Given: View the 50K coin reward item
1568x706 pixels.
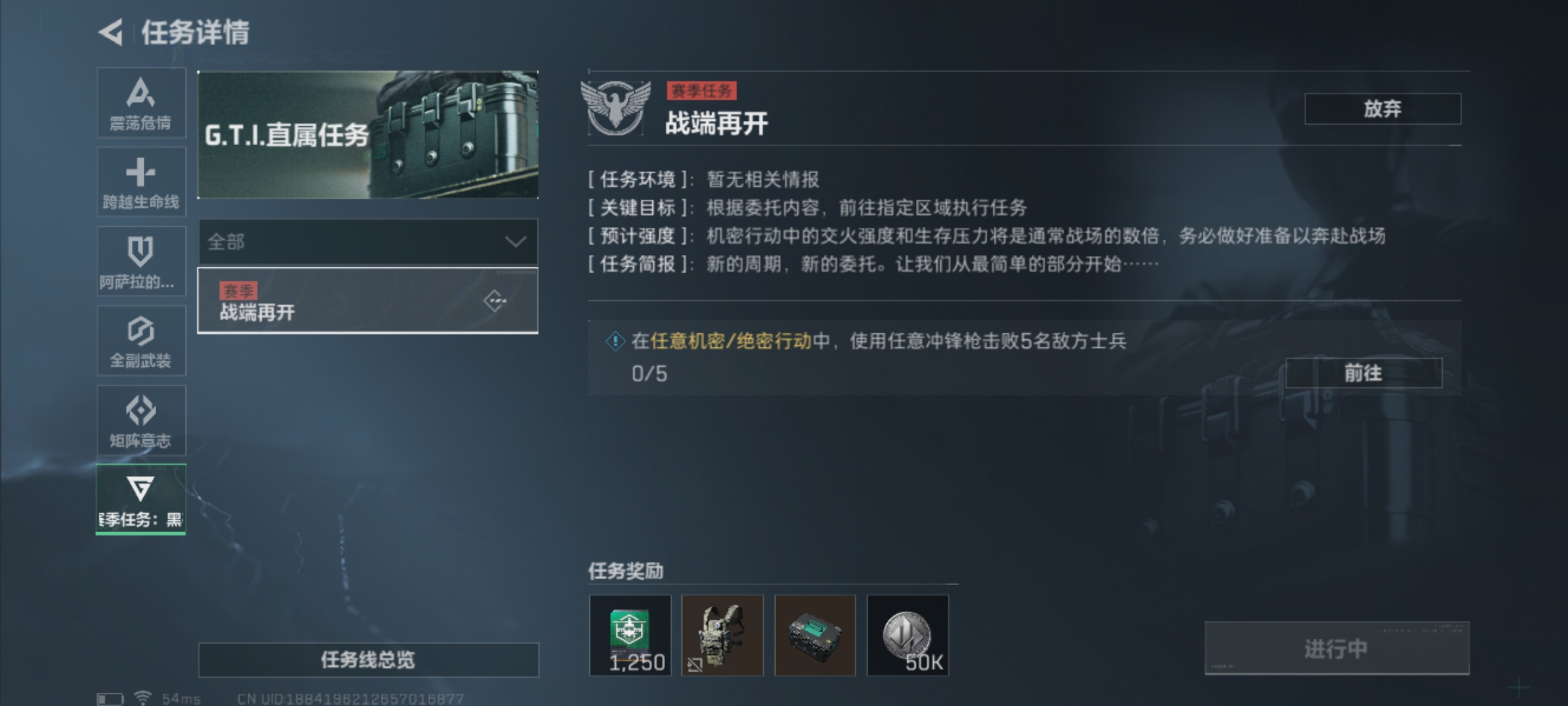Looking at the screenshot, I should [907, 635].
